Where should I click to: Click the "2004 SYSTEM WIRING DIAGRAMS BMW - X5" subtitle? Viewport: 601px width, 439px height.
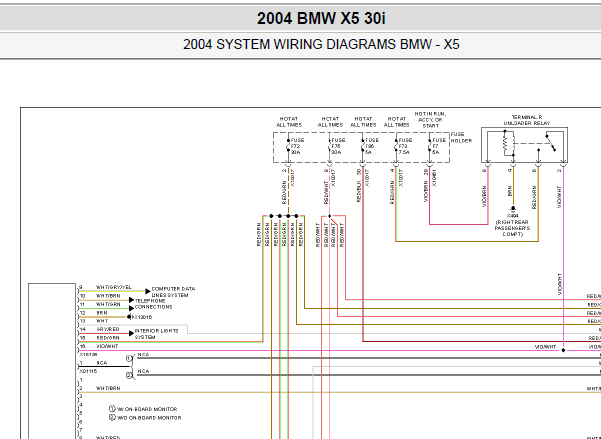(x=321, y=44)
